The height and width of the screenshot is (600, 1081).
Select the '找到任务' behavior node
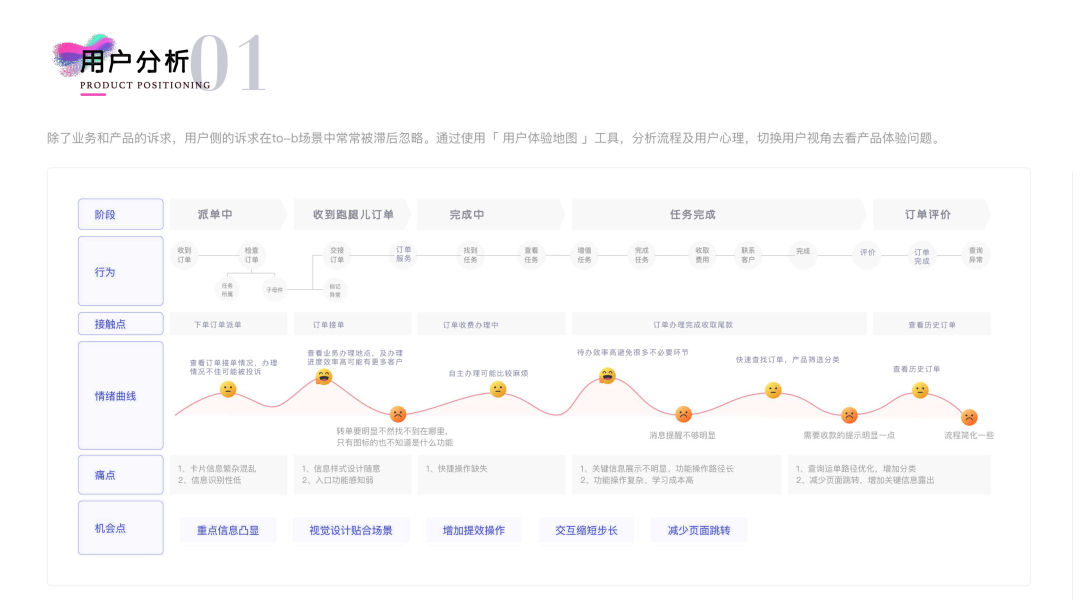[471, 255]
